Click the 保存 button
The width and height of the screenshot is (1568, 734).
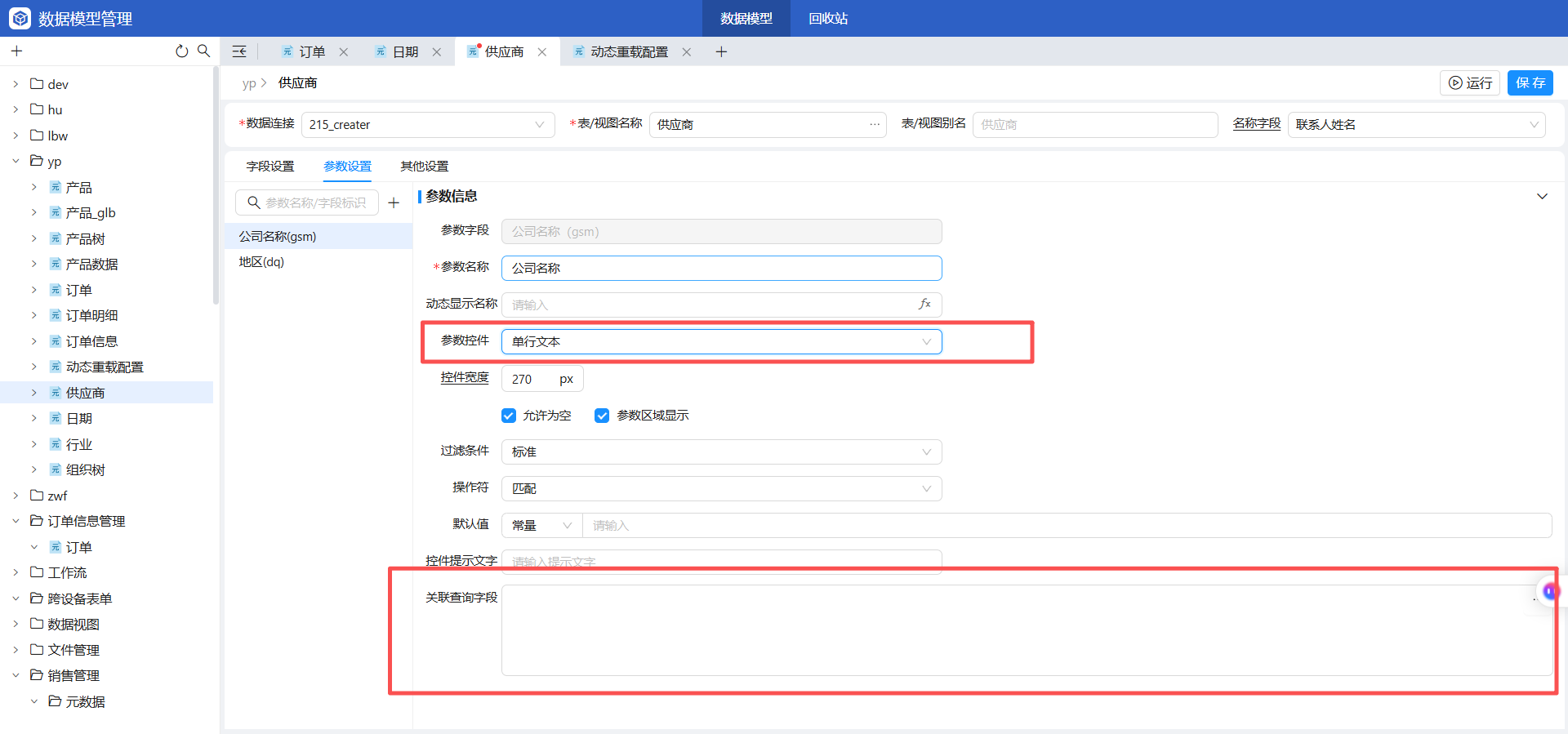[1530, 82]
